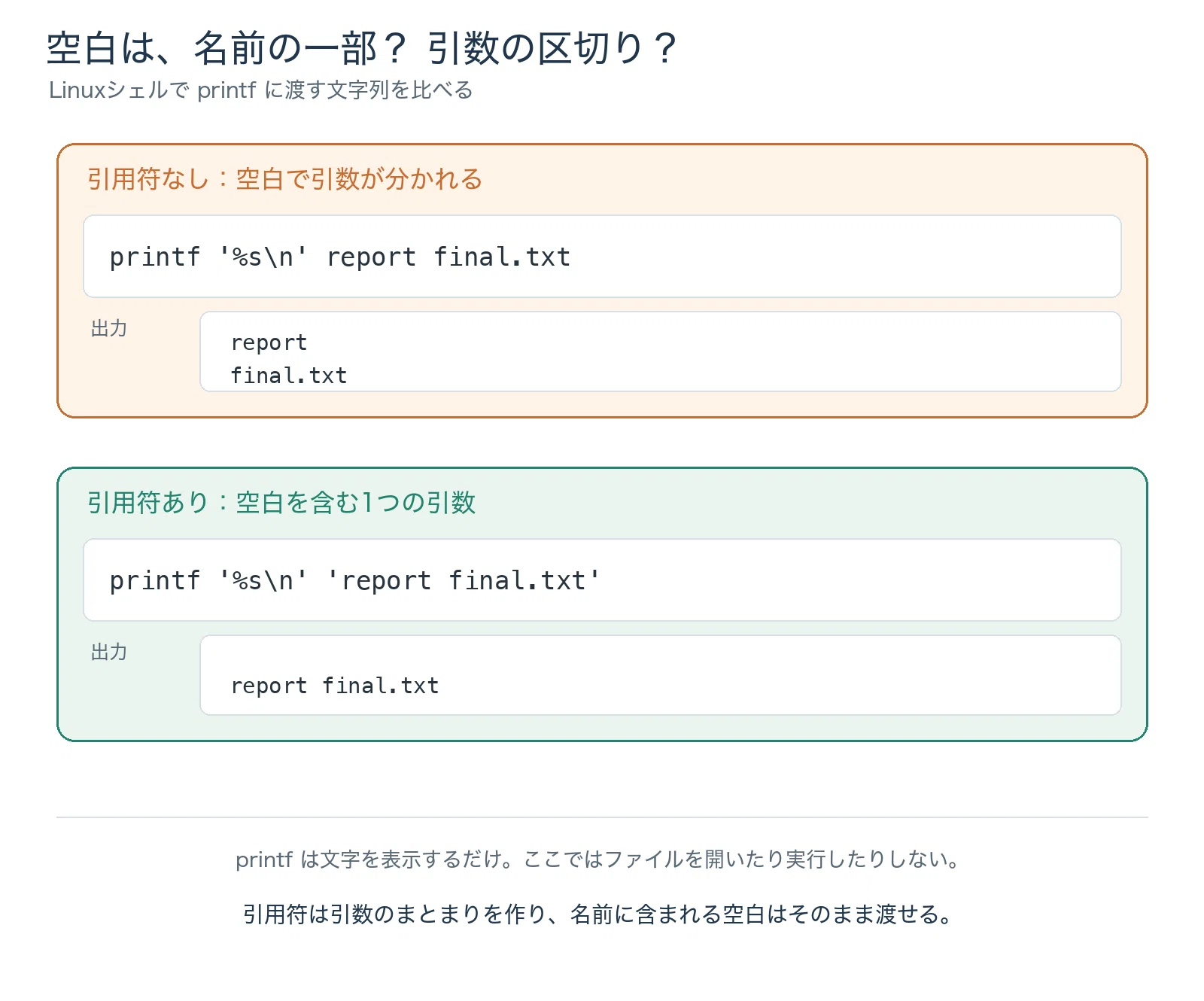Click quoted argument 'report final.txt'
The height and width of the screenshot is (1001, 1204).
click(464, 581)
